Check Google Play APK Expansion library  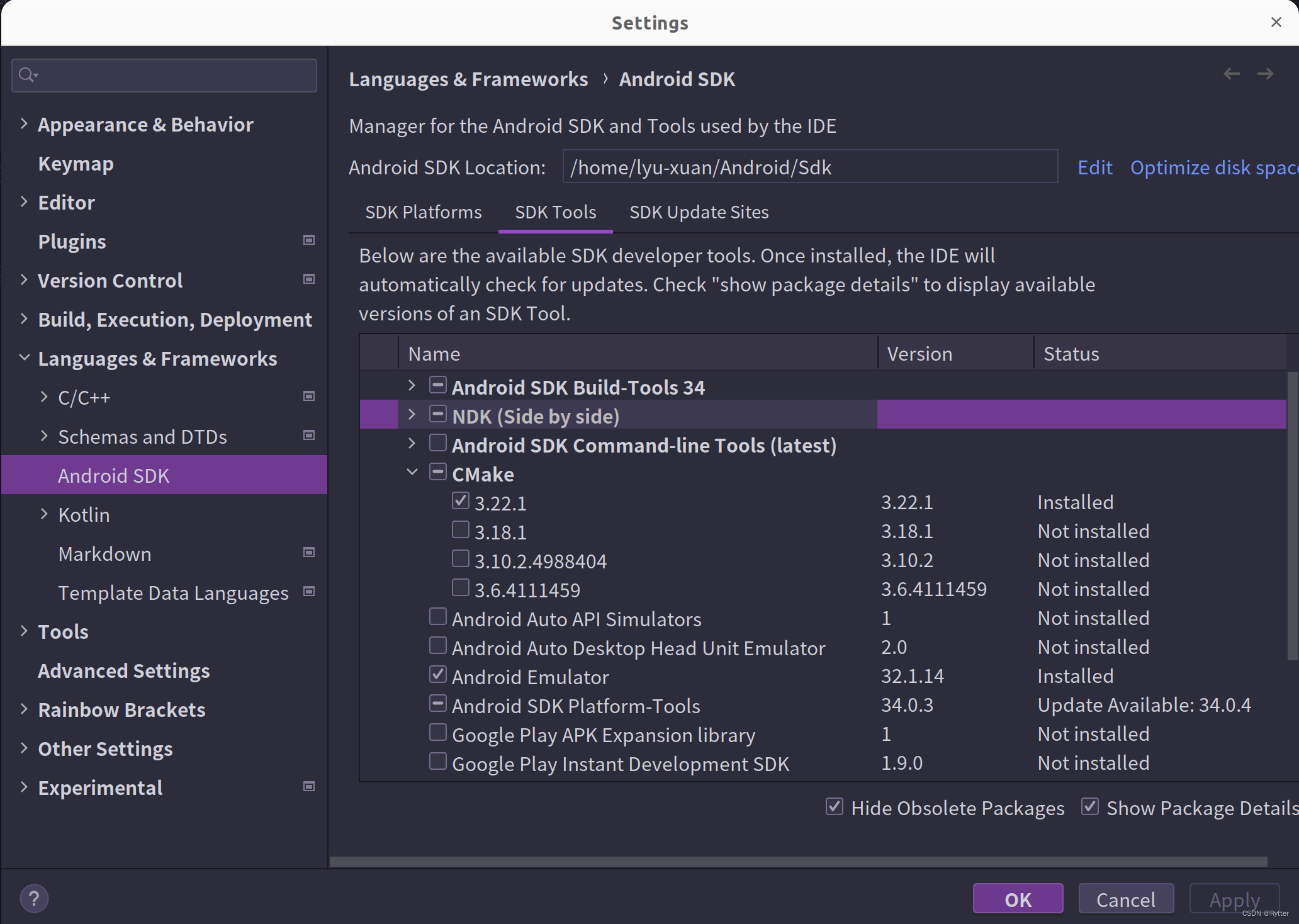pyautogui.click(x=438, y=733)
